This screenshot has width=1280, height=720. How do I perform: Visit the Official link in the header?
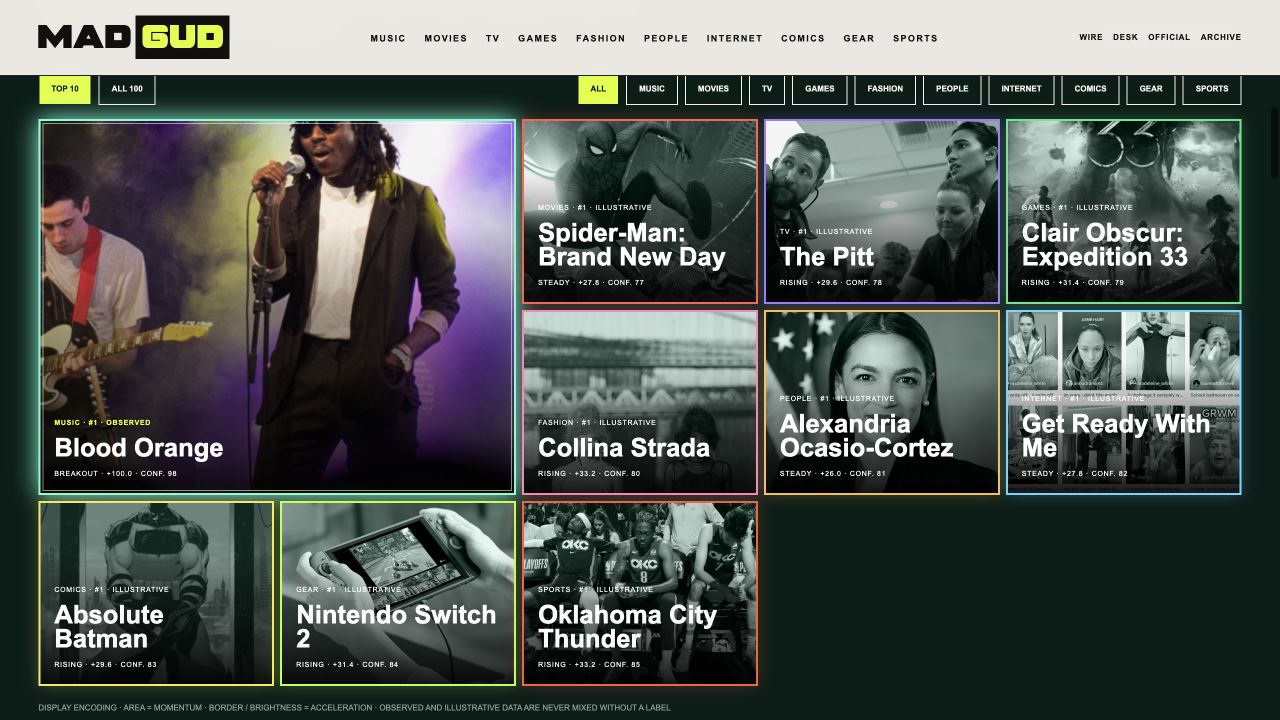pos(1169,37)
